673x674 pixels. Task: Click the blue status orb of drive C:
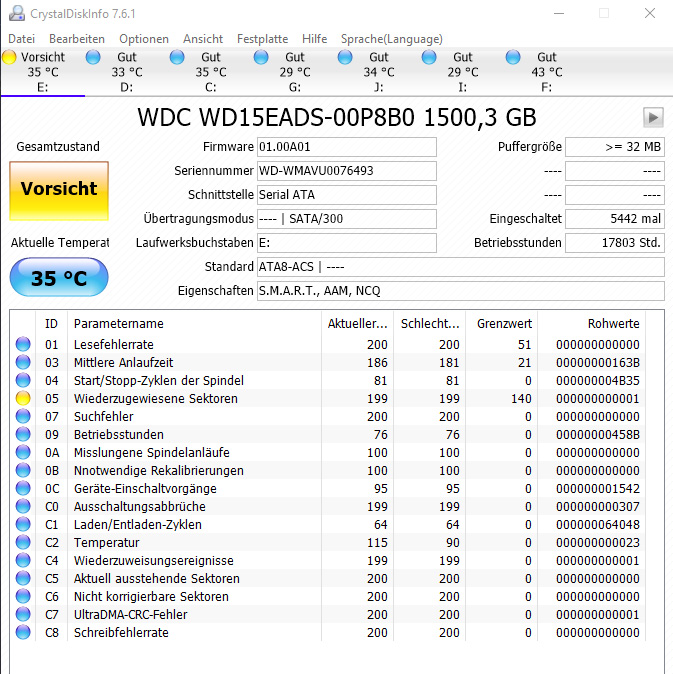pyautogui.click(x=177, y=57)
